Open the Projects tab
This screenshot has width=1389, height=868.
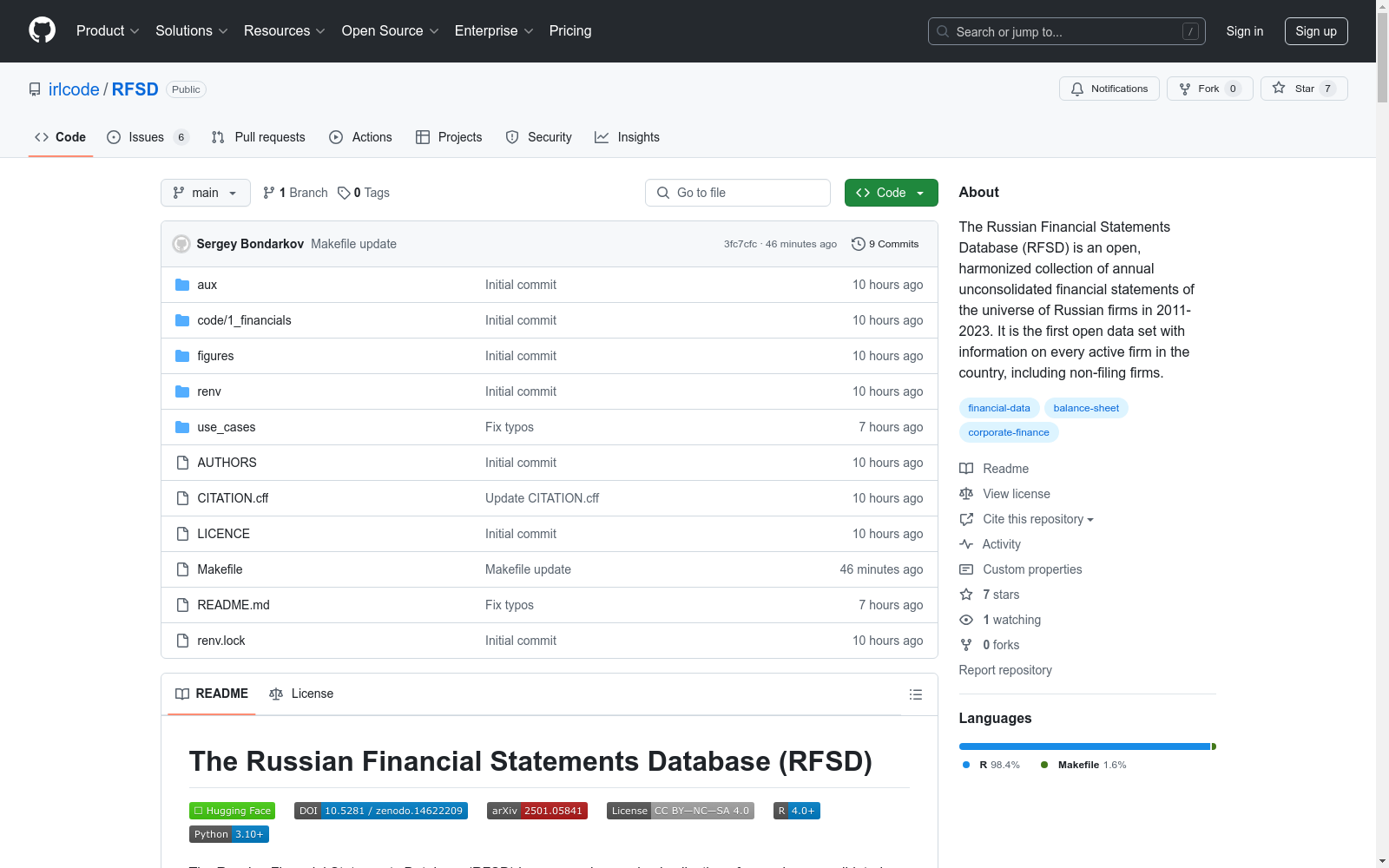click(449, 137)
